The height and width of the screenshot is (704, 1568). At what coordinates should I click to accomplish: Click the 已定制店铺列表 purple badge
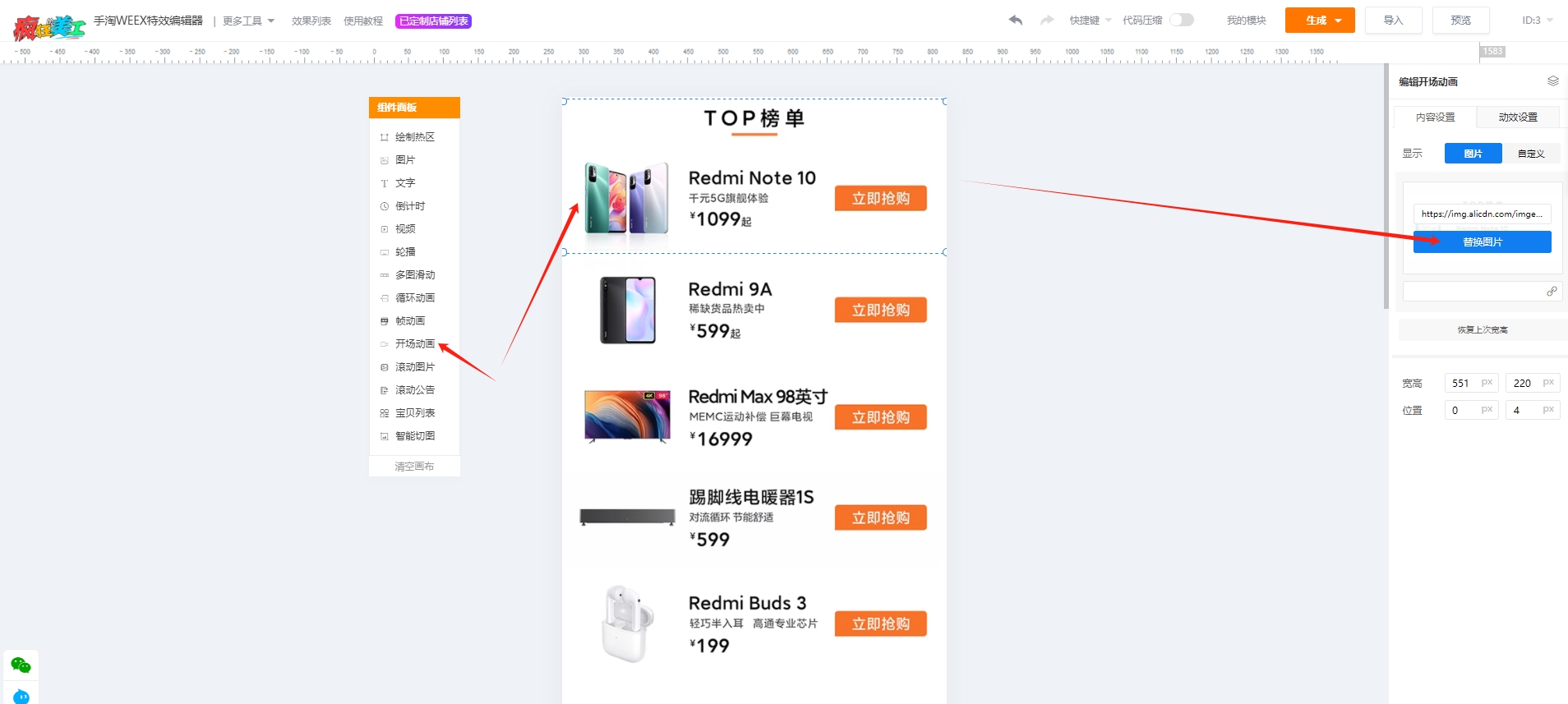point(434,21)
